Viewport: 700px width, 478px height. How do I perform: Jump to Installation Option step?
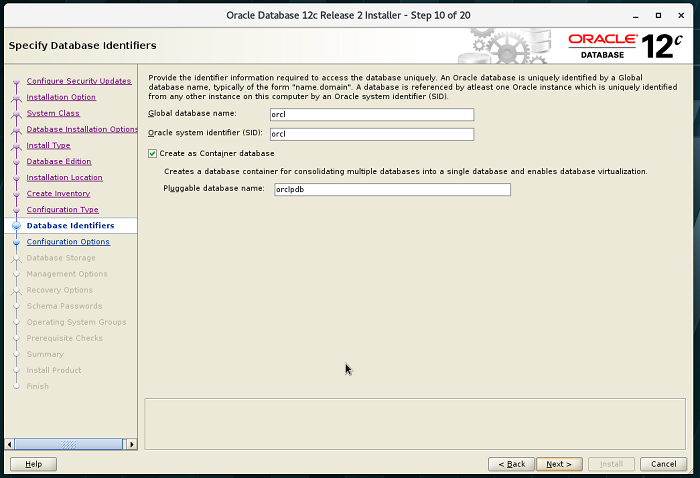pos(61,97)
